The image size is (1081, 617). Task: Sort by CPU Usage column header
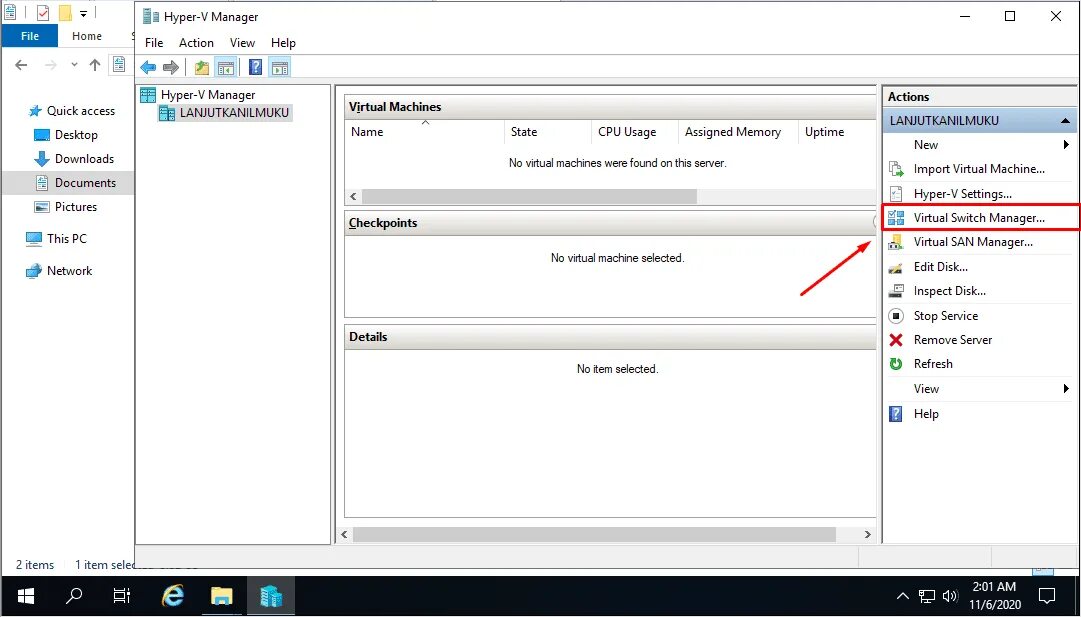click(634, 132)
